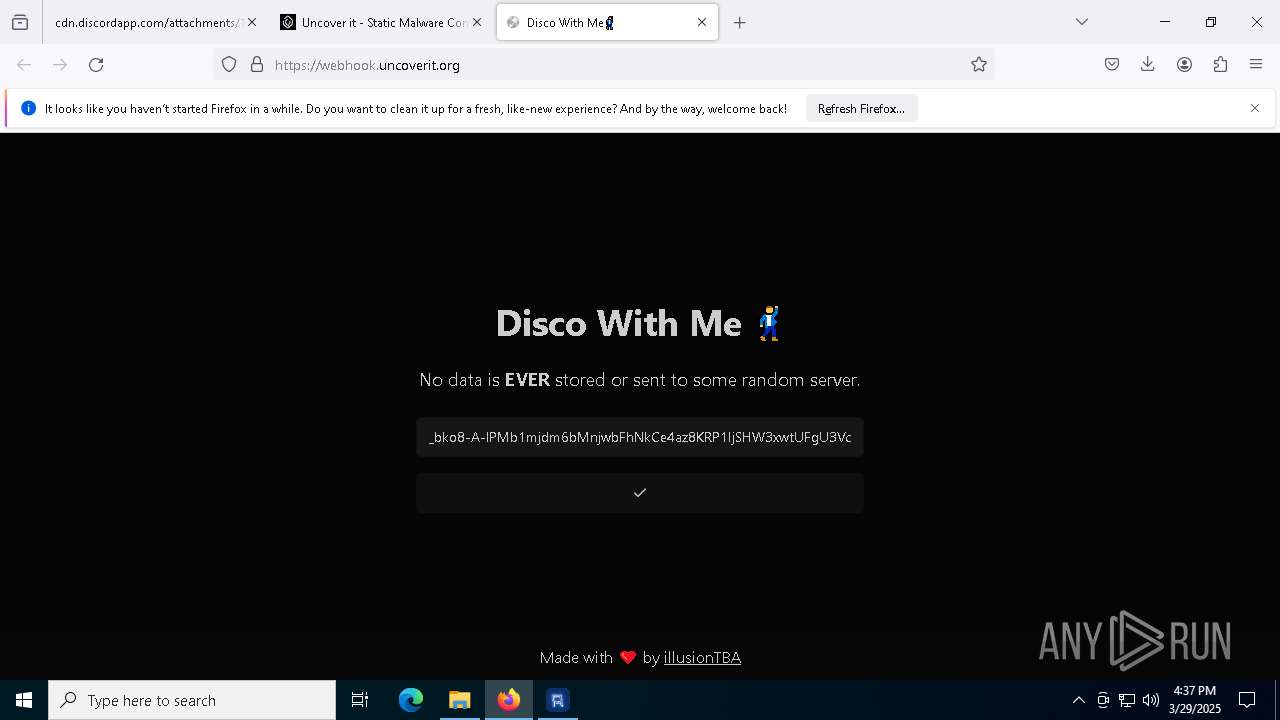Expand the list all tabs dropdown

[1082, 22]
